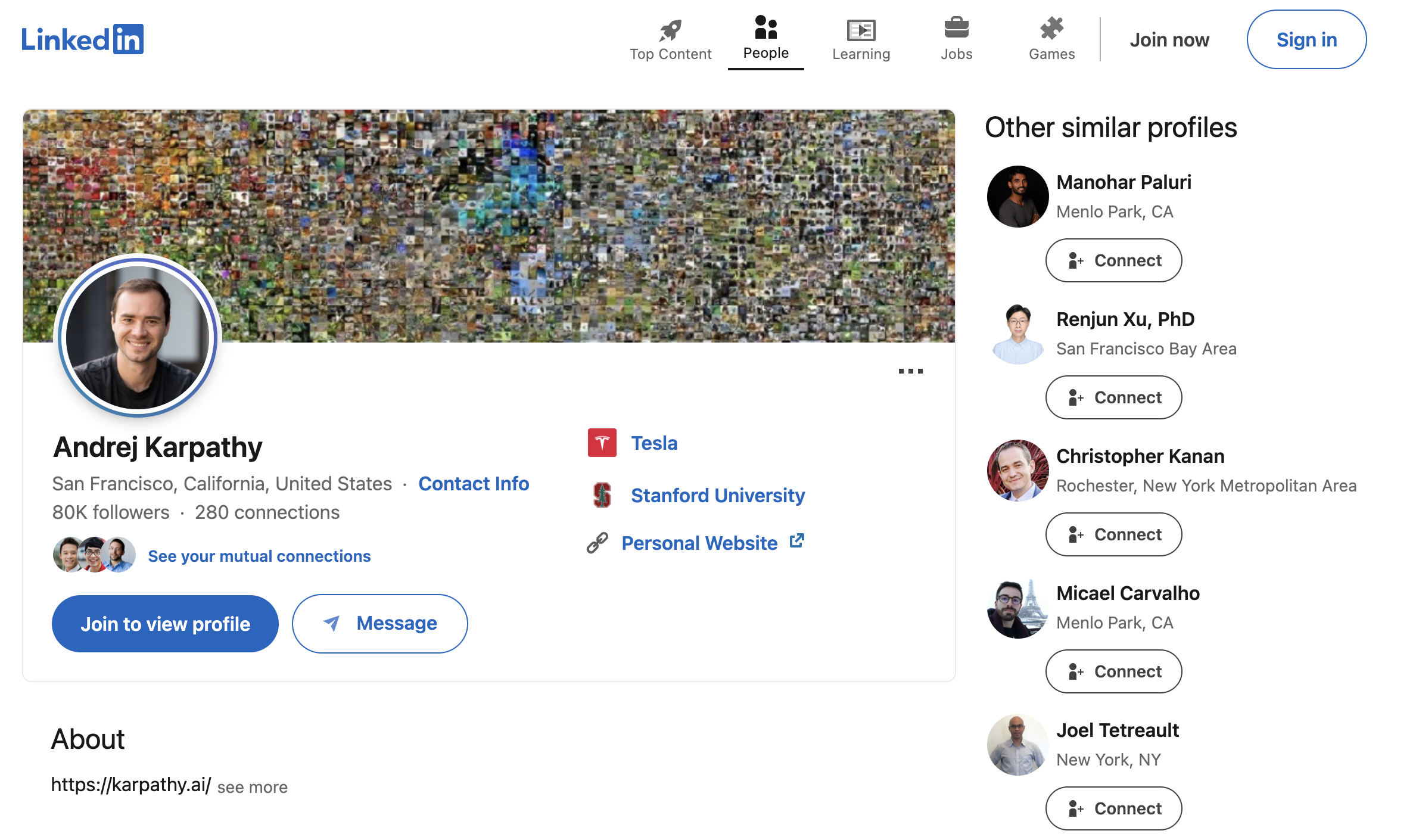Open the three-dot more options menu
The width and height of the screenshot is (1419, 840).
coord(910,371)
